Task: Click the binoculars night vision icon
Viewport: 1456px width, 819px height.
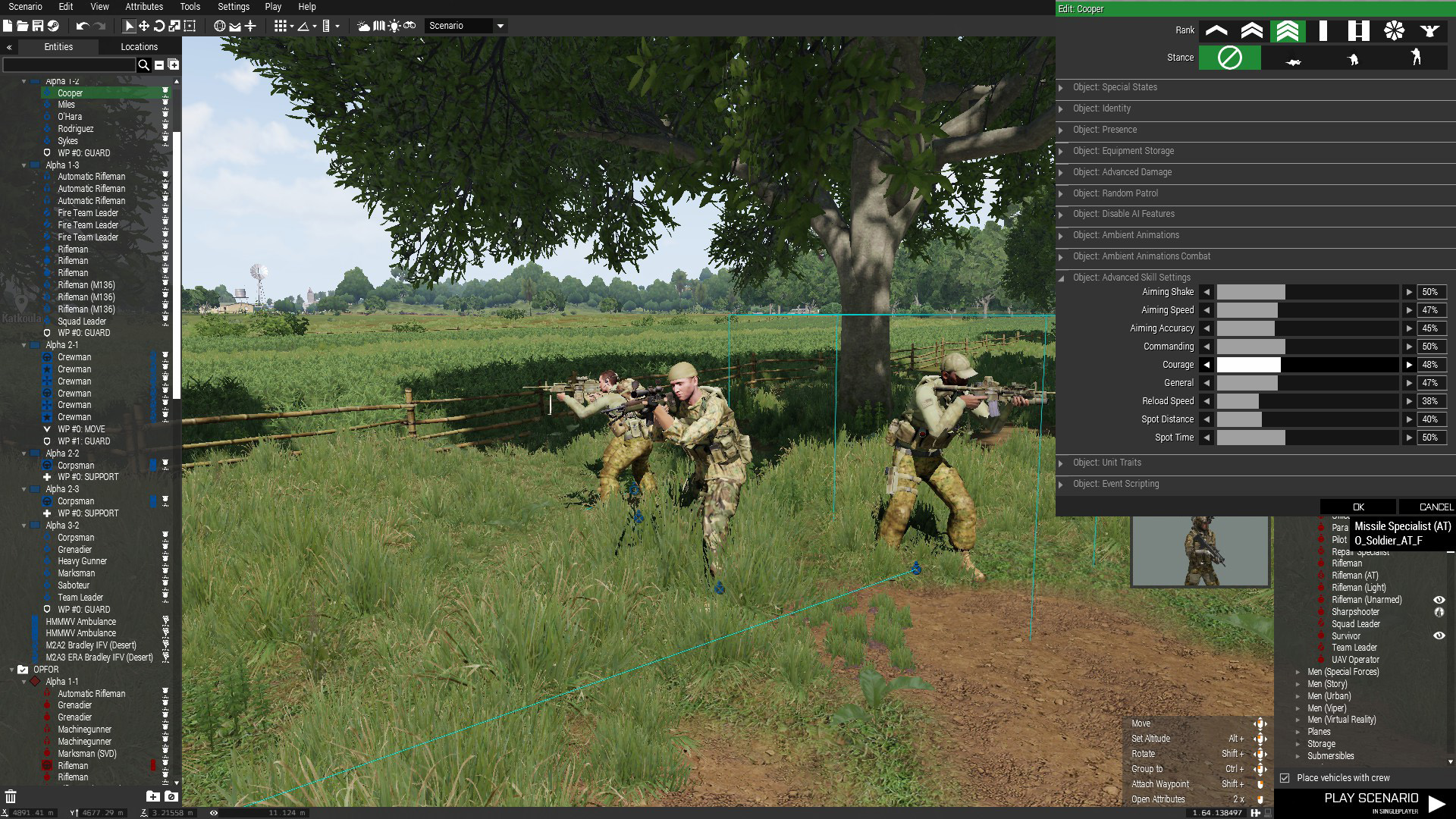Action: point(409,26)
